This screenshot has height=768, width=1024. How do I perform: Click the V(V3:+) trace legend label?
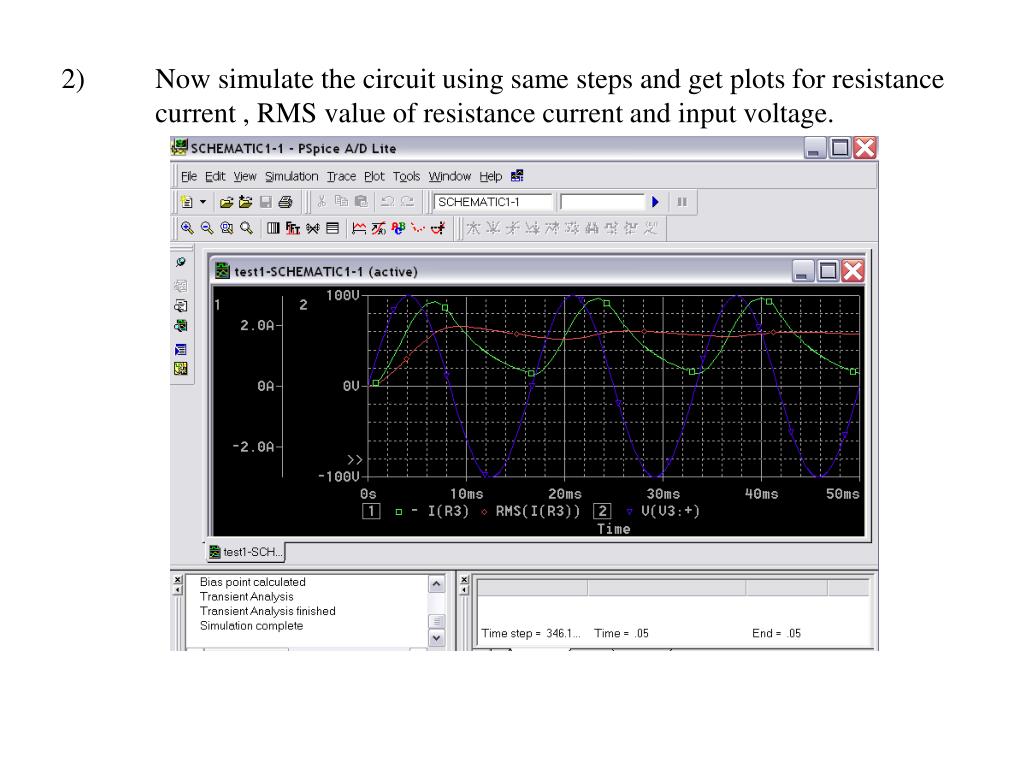[670, 511]
